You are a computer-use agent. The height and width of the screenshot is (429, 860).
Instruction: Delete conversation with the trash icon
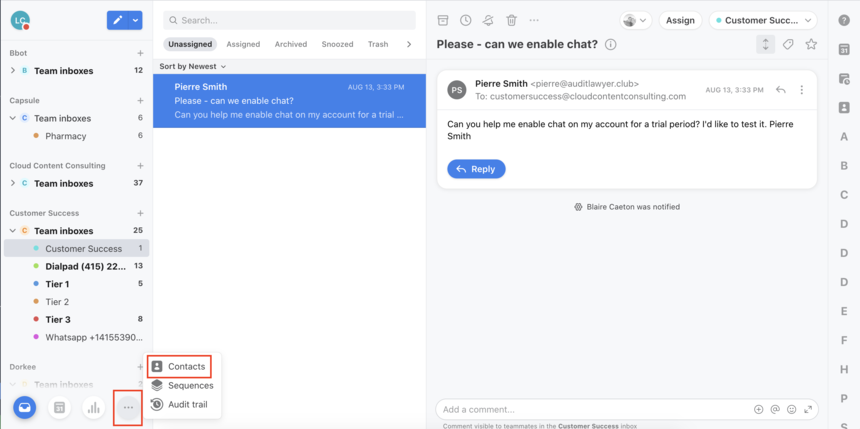(x=512, y=20)
